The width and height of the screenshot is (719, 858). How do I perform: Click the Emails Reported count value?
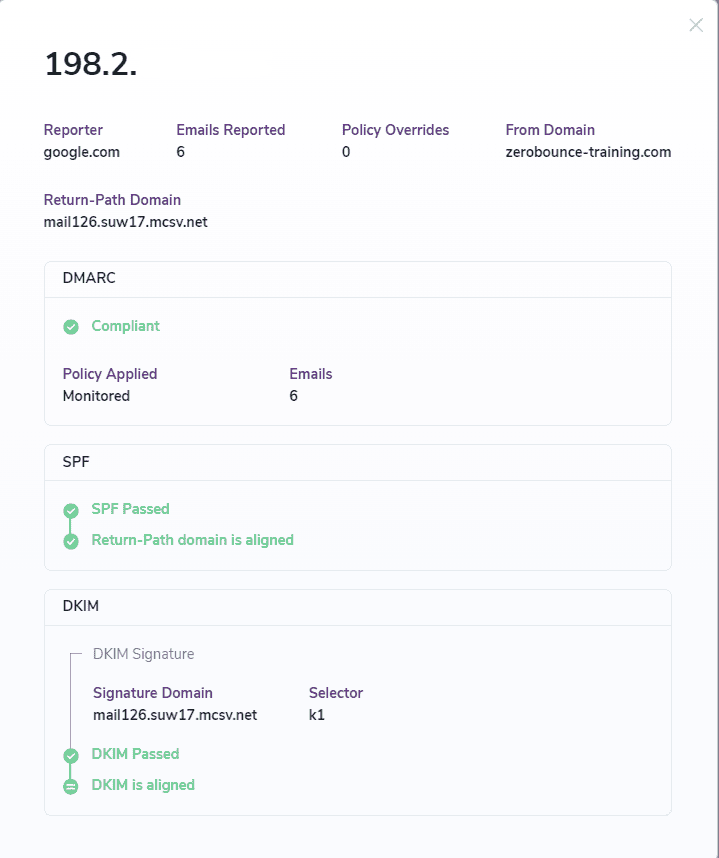point(180,152)
